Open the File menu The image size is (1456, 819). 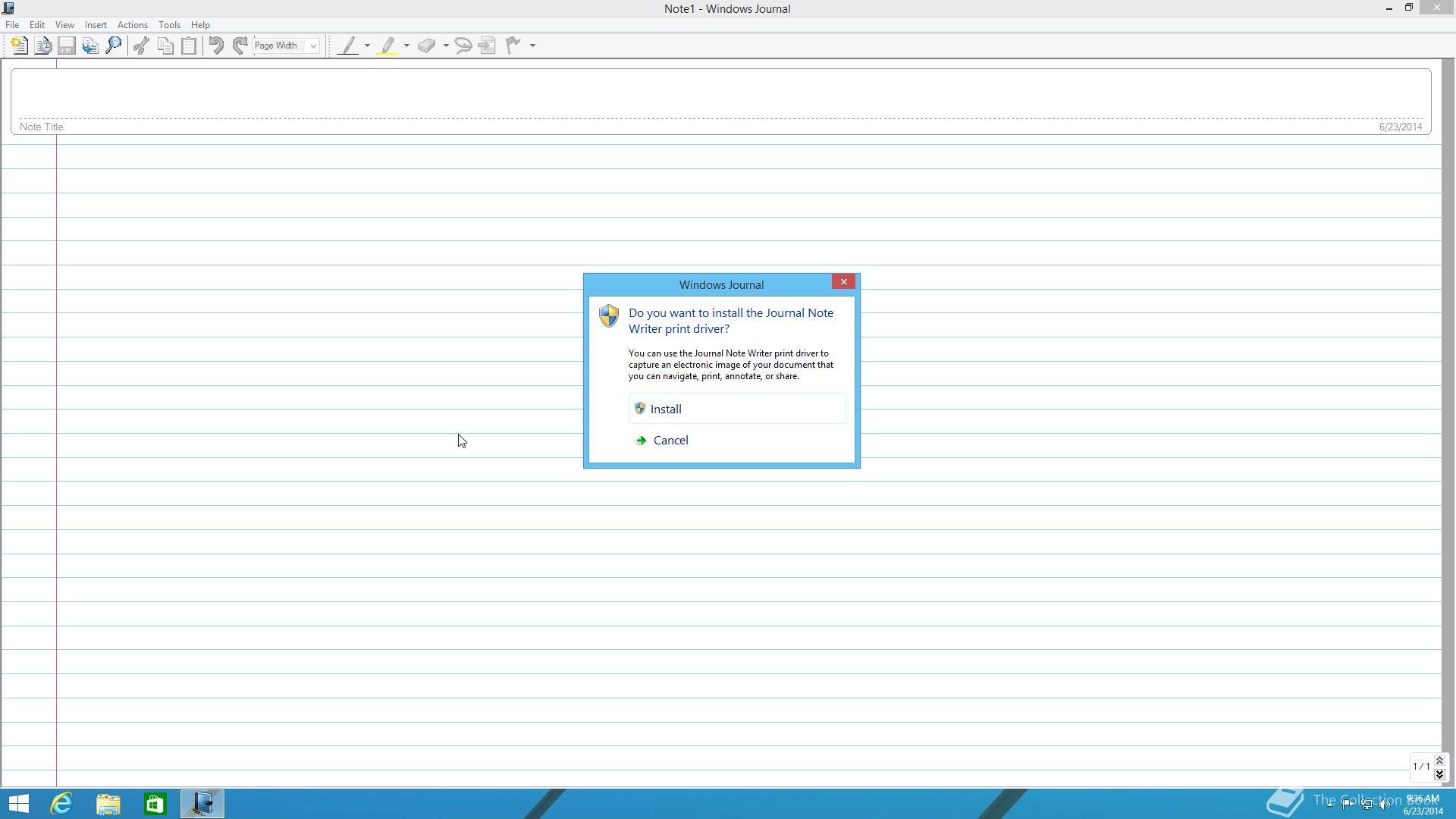(x=12, y=25)
